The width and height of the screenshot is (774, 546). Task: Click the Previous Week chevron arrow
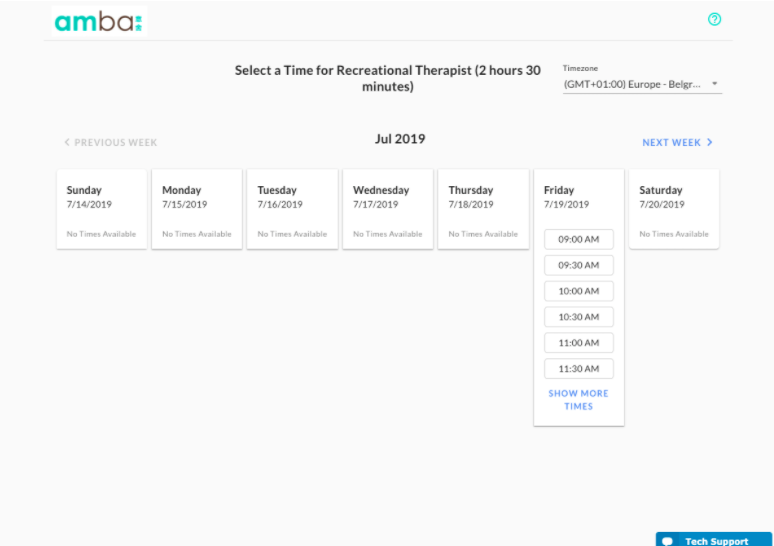67,142
